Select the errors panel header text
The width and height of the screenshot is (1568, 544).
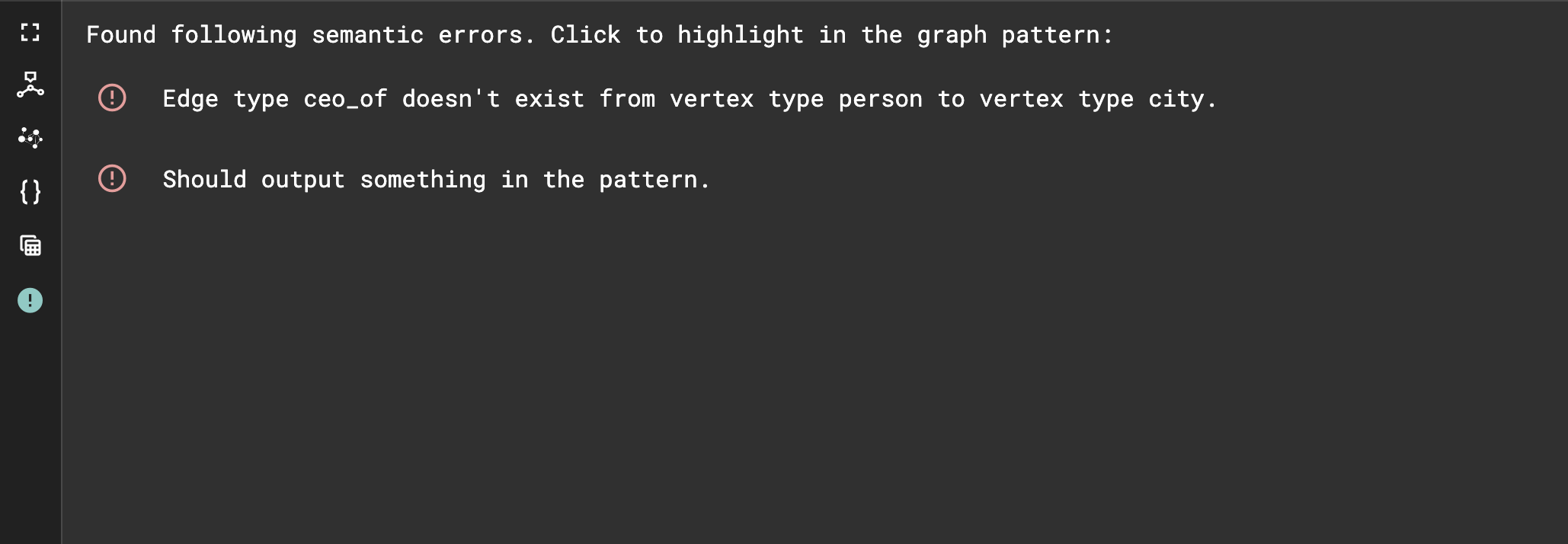[599, 34]
